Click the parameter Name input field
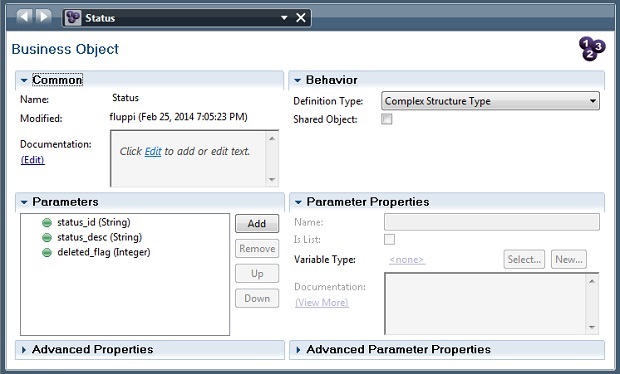The image size is (620, 374). [x=491, y=222]
